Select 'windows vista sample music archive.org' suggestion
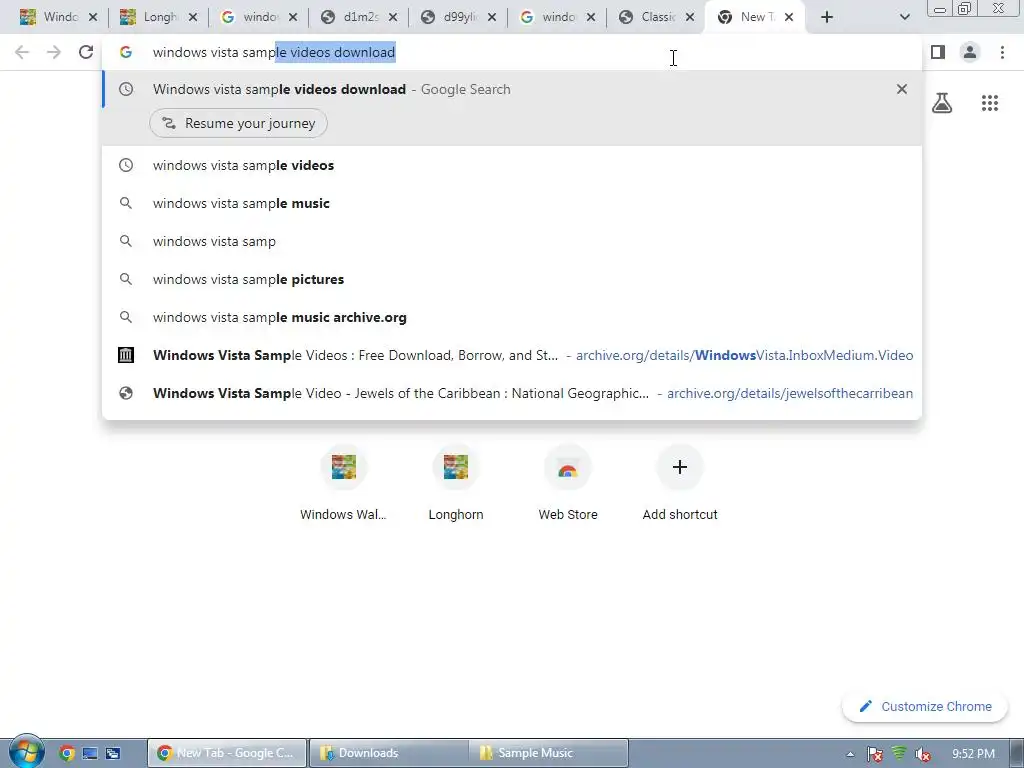1024x768 pixels. [x=512, y=317]
